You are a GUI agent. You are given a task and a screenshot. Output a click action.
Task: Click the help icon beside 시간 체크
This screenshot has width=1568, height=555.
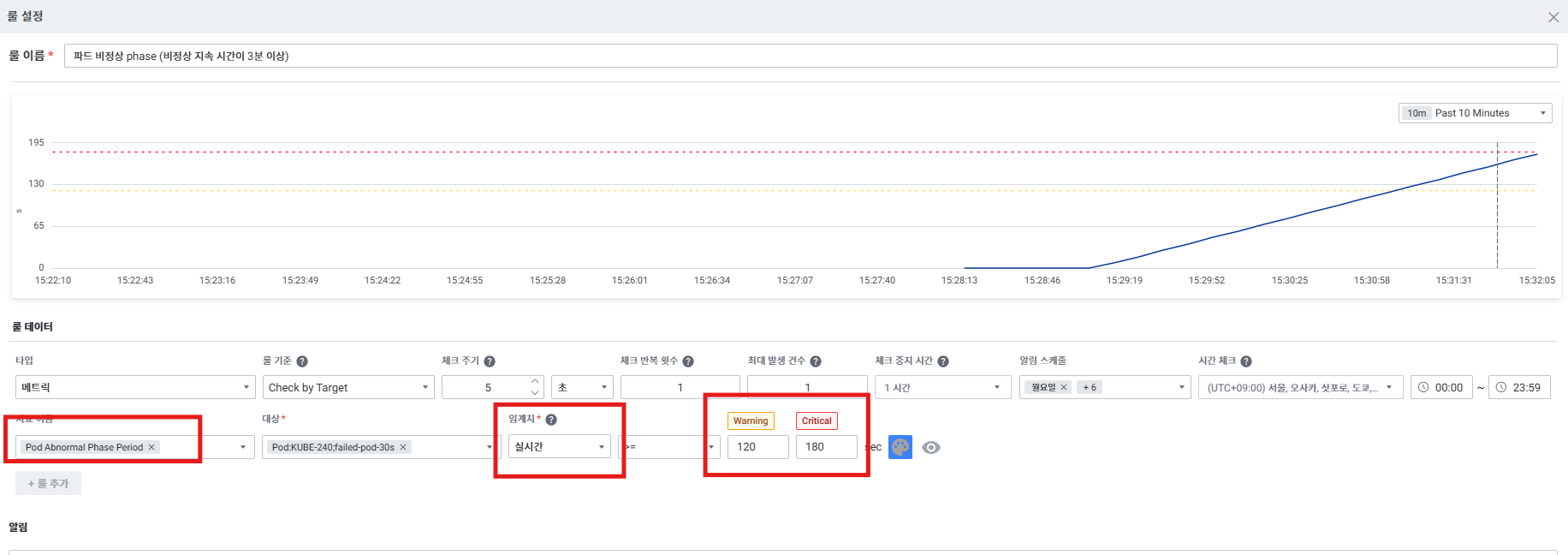pos(1246,361)
